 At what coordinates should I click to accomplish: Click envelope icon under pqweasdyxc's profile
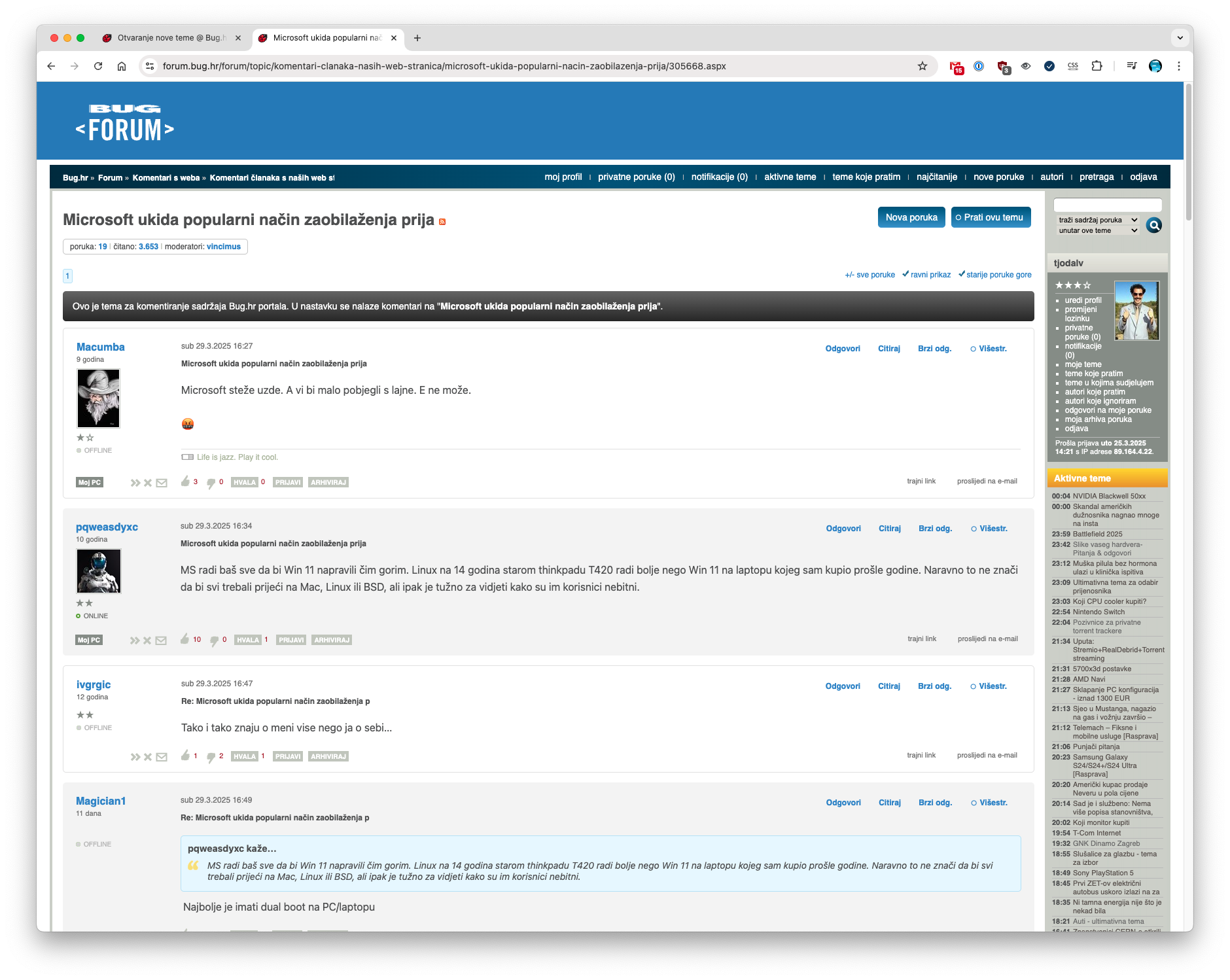click(161, 640)
